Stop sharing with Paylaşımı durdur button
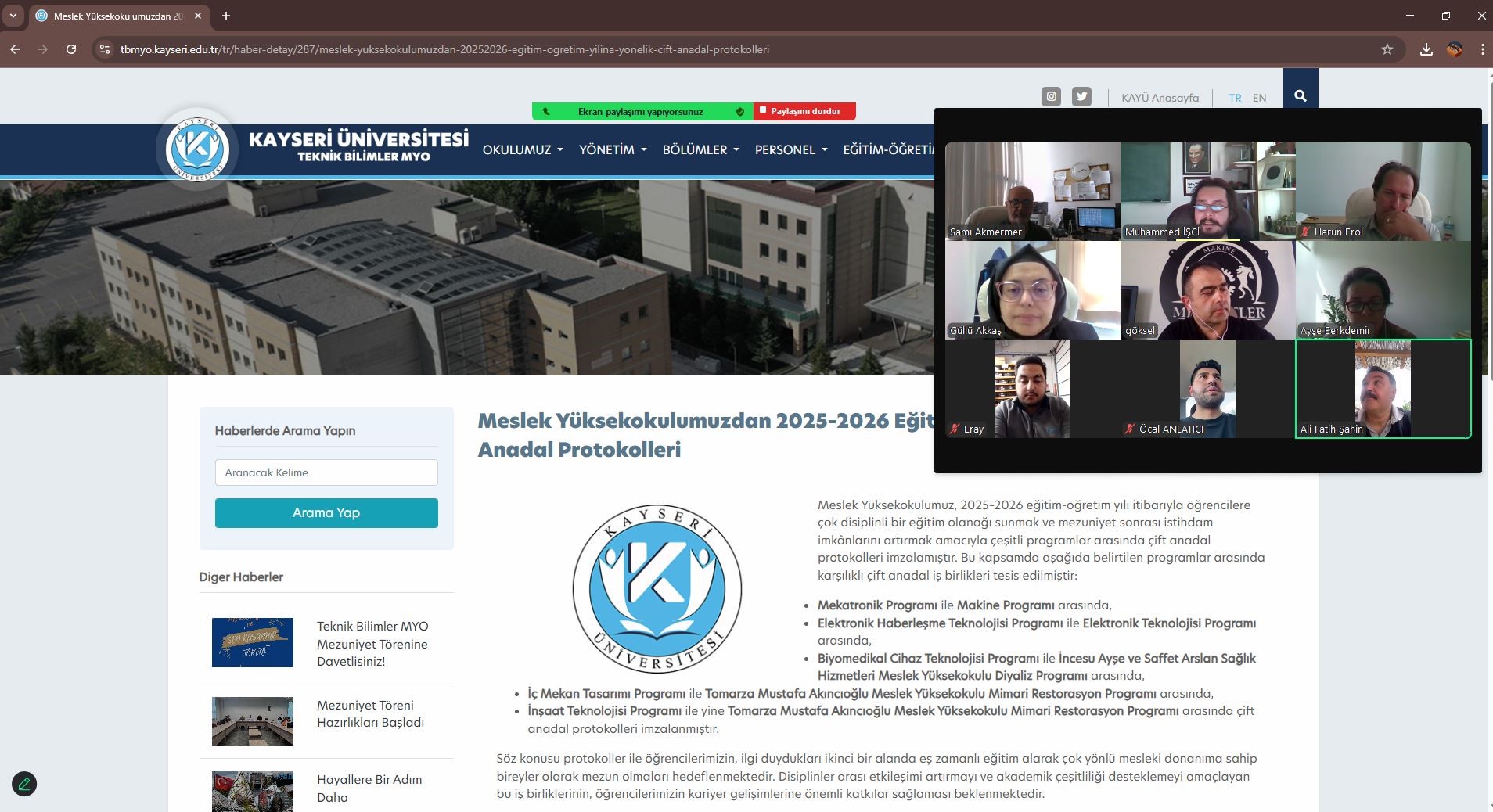The height and width of the screenshot is (812, 1493). click(x=804, y=111)
